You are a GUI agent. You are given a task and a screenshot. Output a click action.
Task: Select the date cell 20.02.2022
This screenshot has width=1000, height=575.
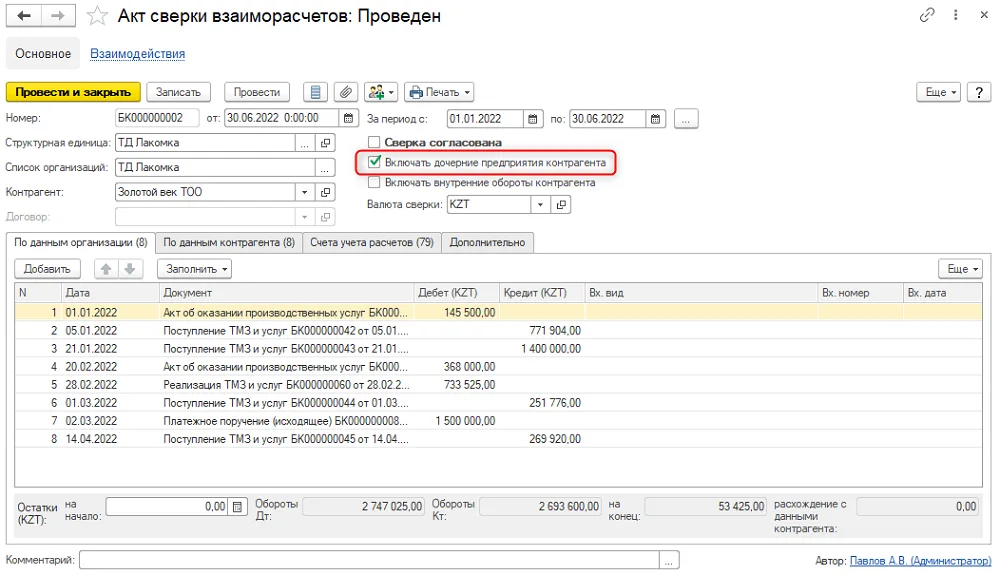(x=110, y=367)
